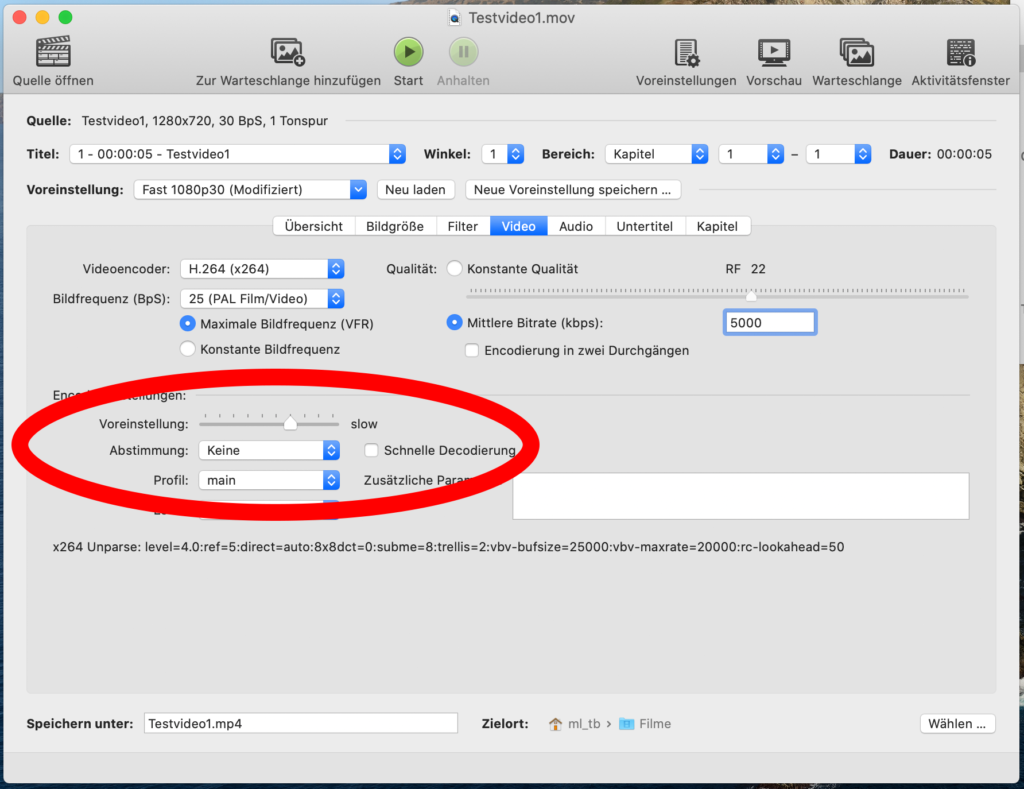This screenshot has height=789, width=1024.
Task: Open the Videoencoder H.264 dropdown
Action: pyautogui.click(x=262, y=269)
